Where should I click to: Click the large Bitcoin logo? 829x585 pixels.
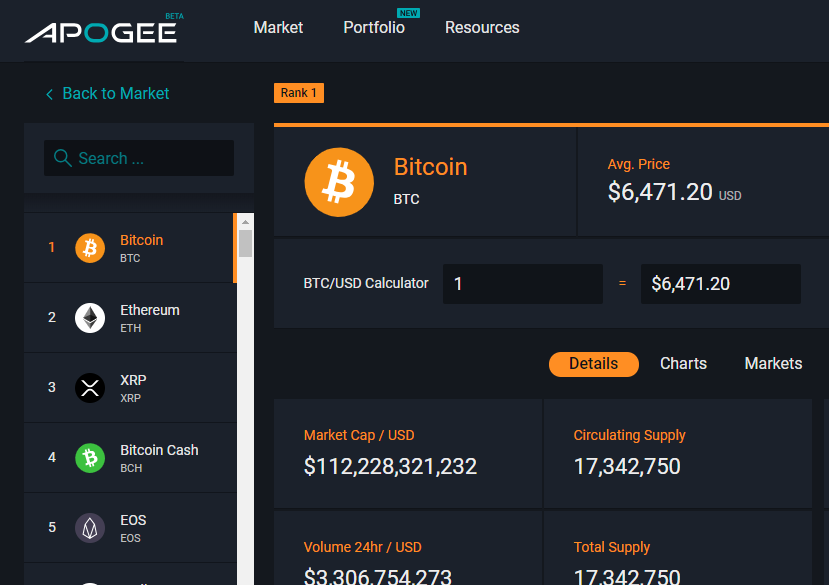339,182
